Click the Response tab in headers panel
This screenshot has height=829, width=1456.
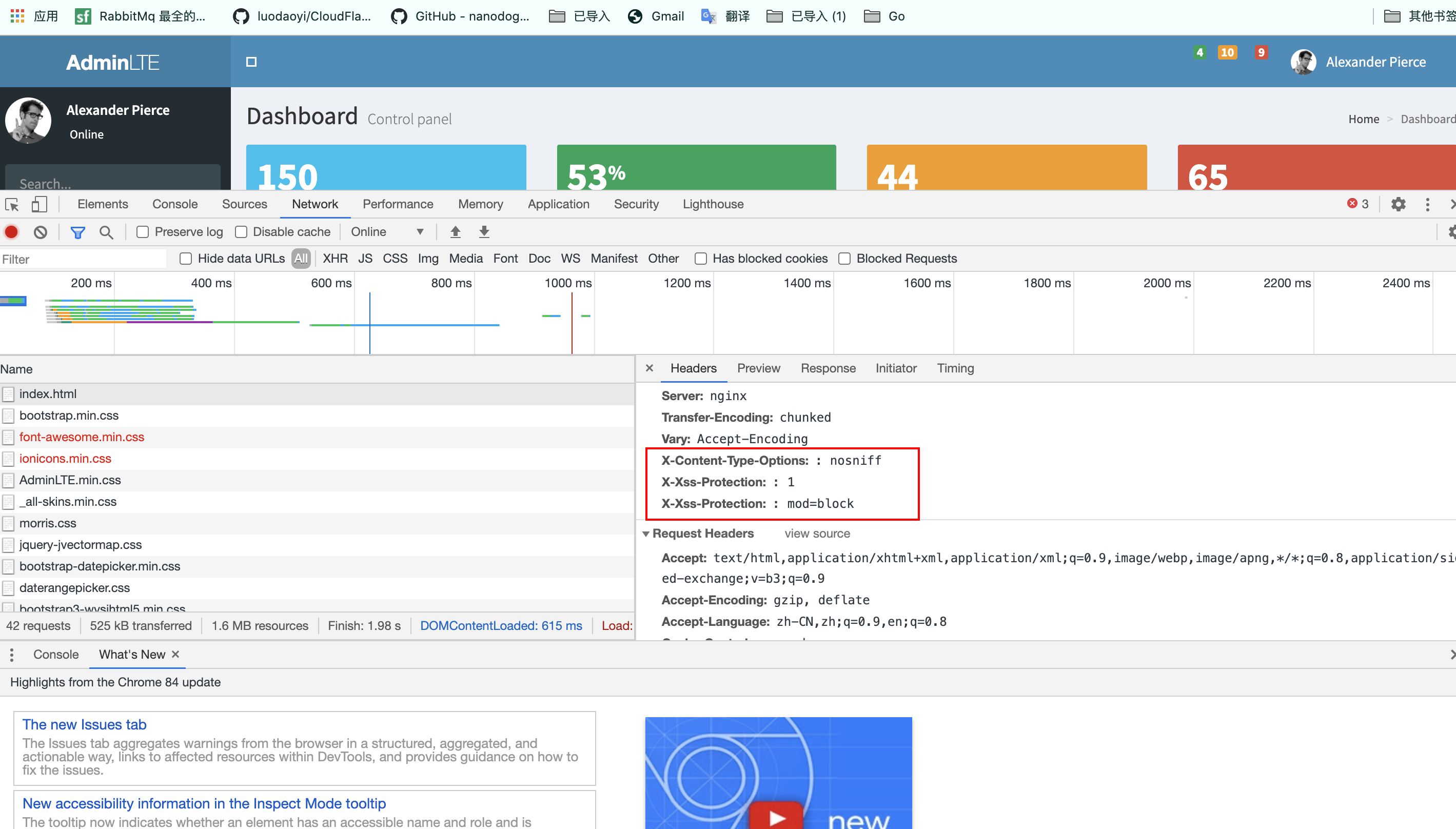(828, 367)
